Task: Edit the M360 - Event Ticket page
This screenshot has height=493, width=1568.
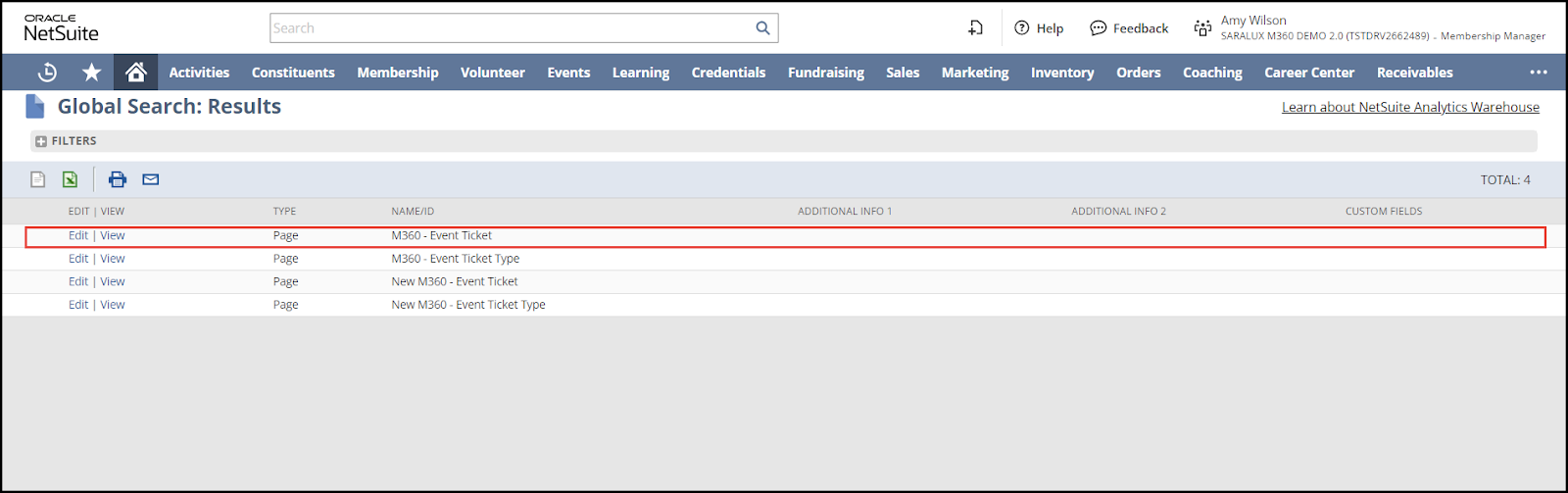Action: 78,235
